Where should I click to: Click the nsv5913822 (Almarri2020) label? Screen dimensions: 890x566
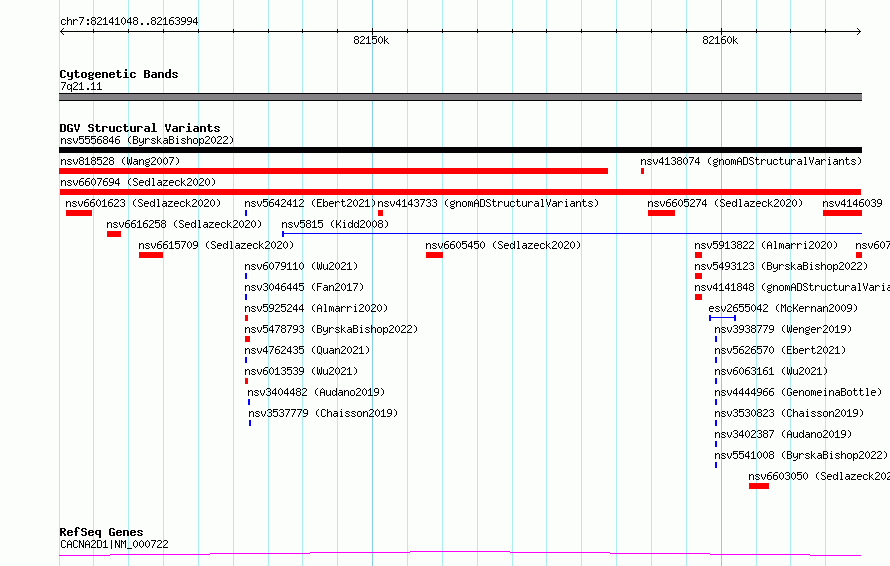click(x=766, y=245)
